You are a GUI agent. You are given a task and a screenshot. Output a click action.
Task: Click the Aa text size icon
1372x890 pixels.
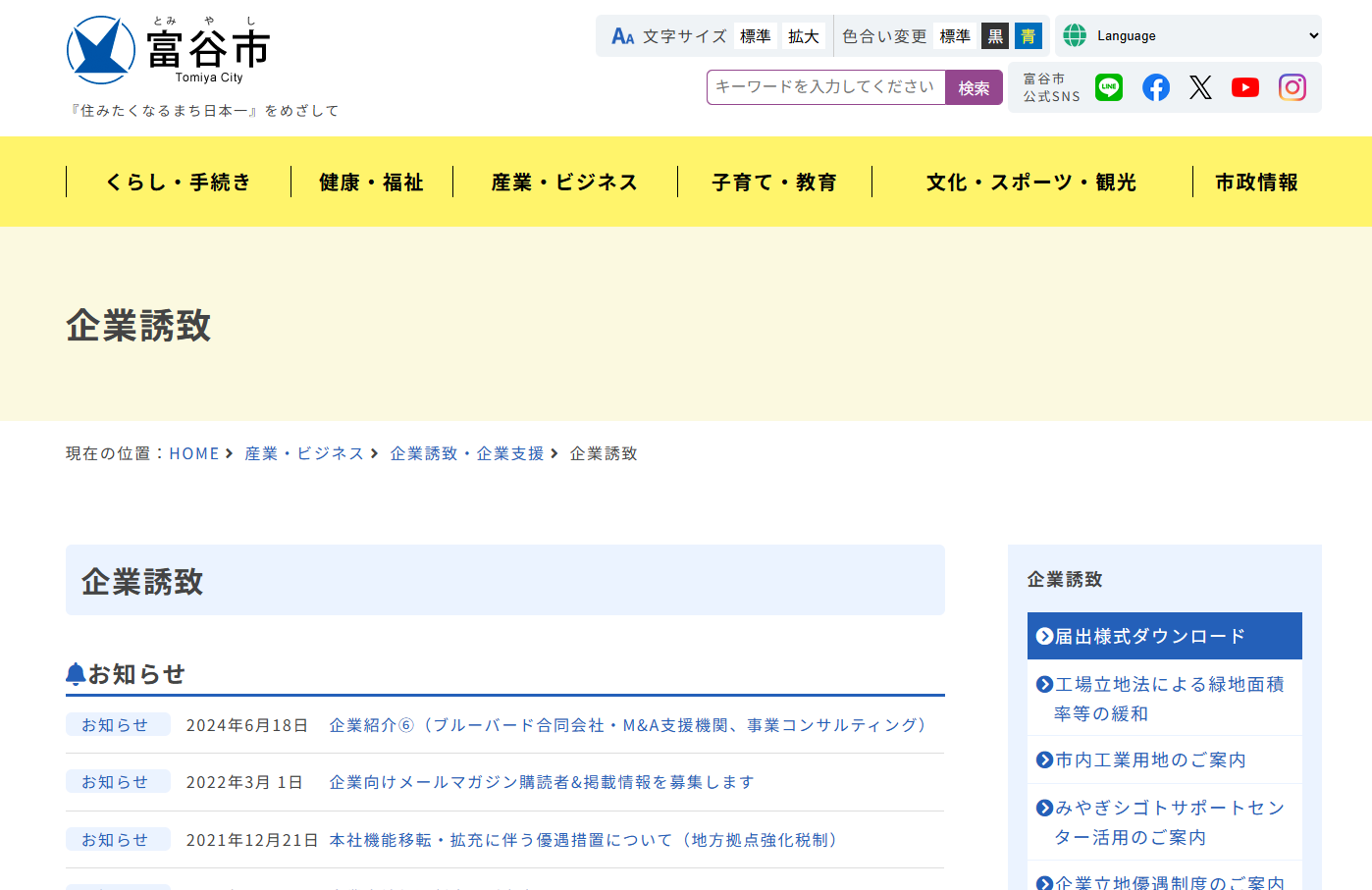[623, 36]
